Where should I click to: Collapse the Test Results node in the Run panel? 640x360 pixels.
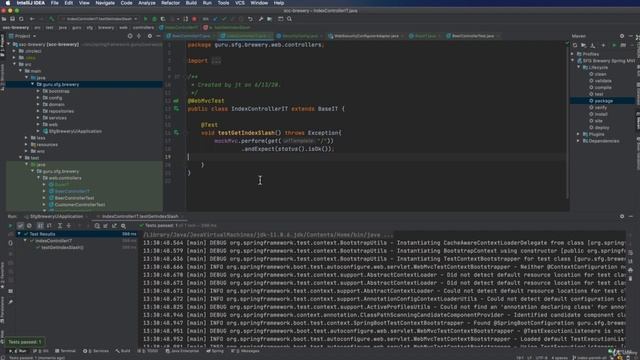(19, 234)
